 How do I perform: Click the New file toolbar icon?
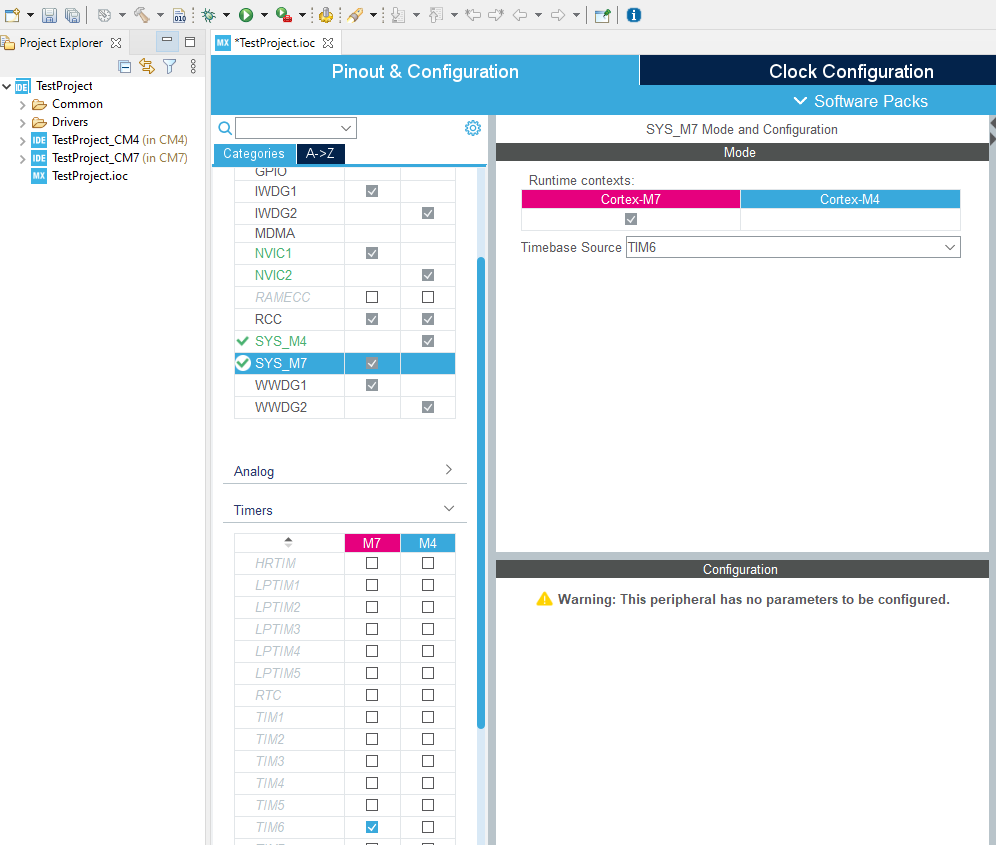(12, 15)
